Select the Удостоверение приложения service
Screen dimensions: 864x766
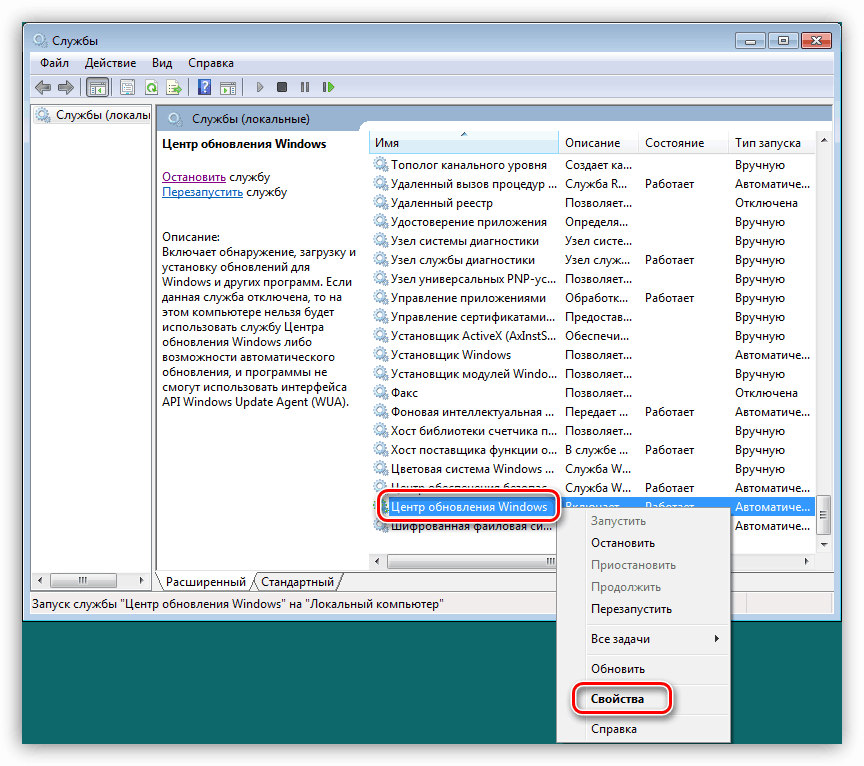tap(592, 222)
